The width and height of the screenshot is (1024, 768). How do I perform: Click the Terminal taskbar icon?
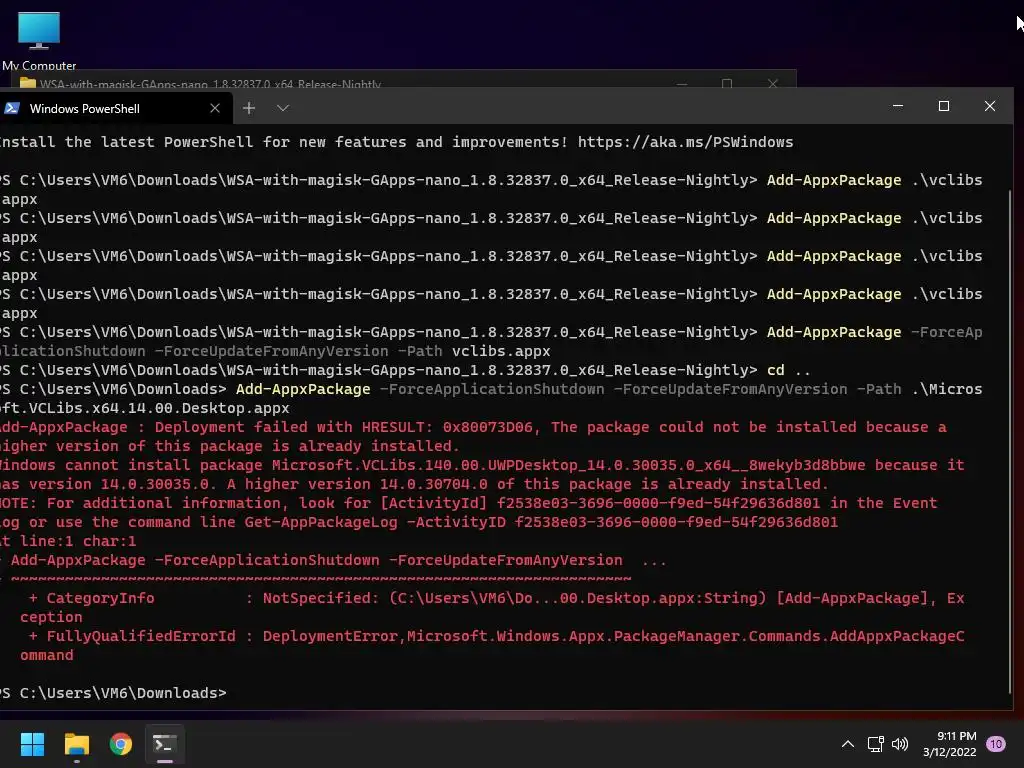pos(165,744)
